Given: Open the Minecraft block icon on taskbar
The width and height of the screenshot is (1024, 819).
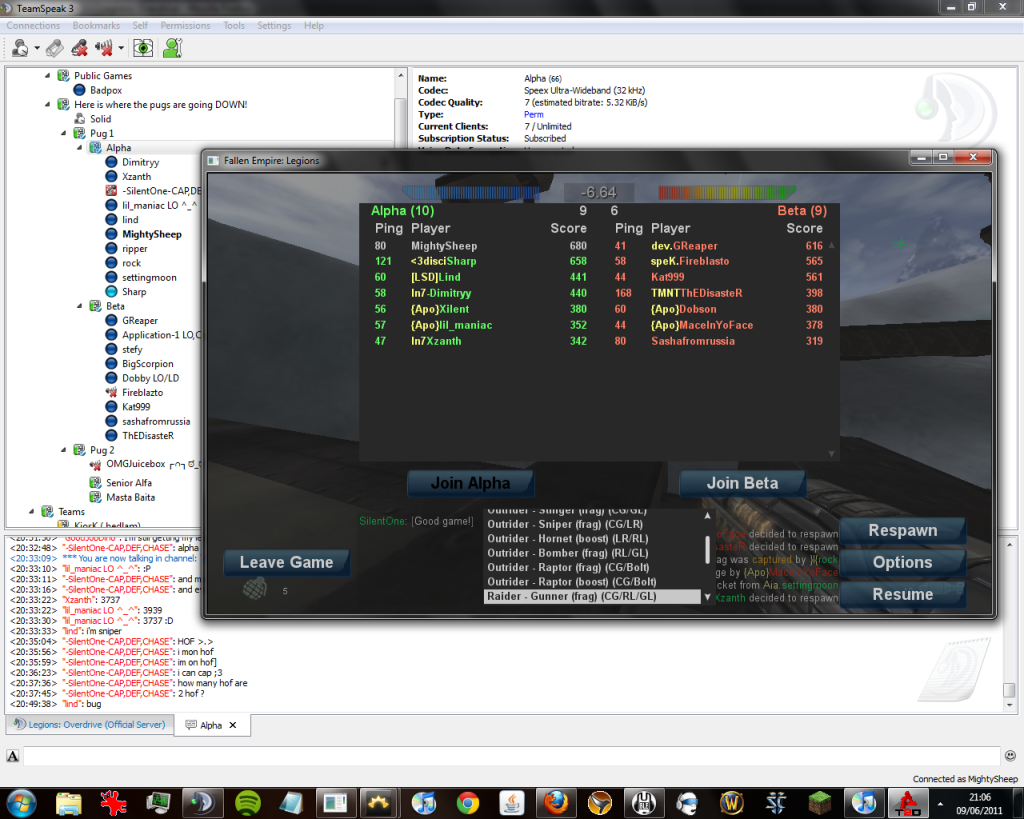Looking at the screenshot, I should click(820, 803).
